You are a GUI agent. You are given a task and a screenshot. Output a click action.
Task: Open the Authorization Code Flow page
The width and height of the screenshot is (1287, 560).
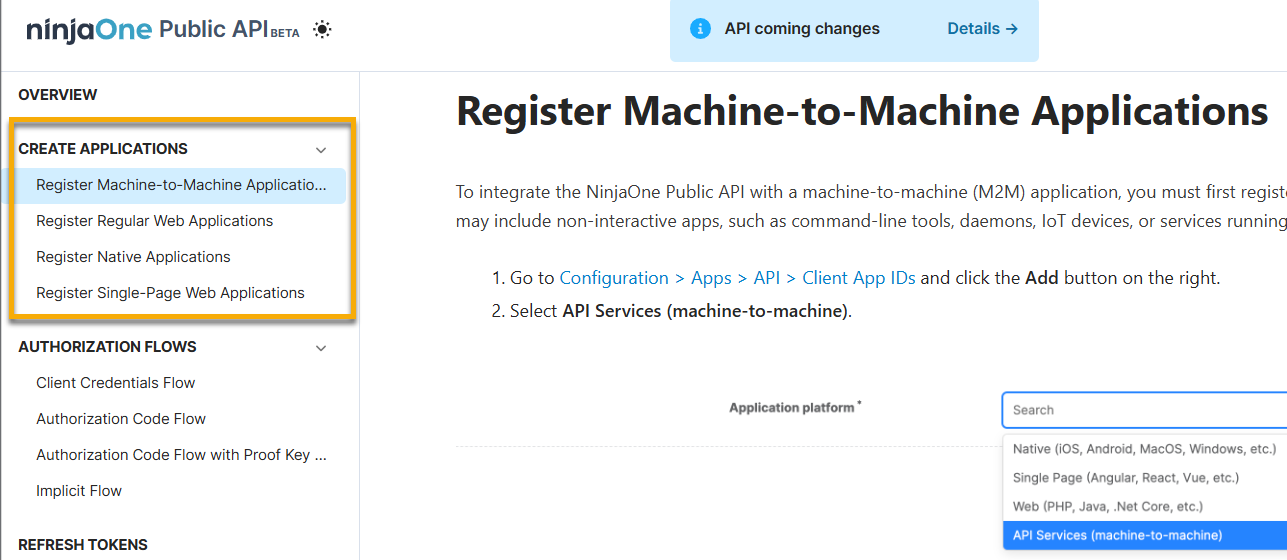[x=121, y=419]
